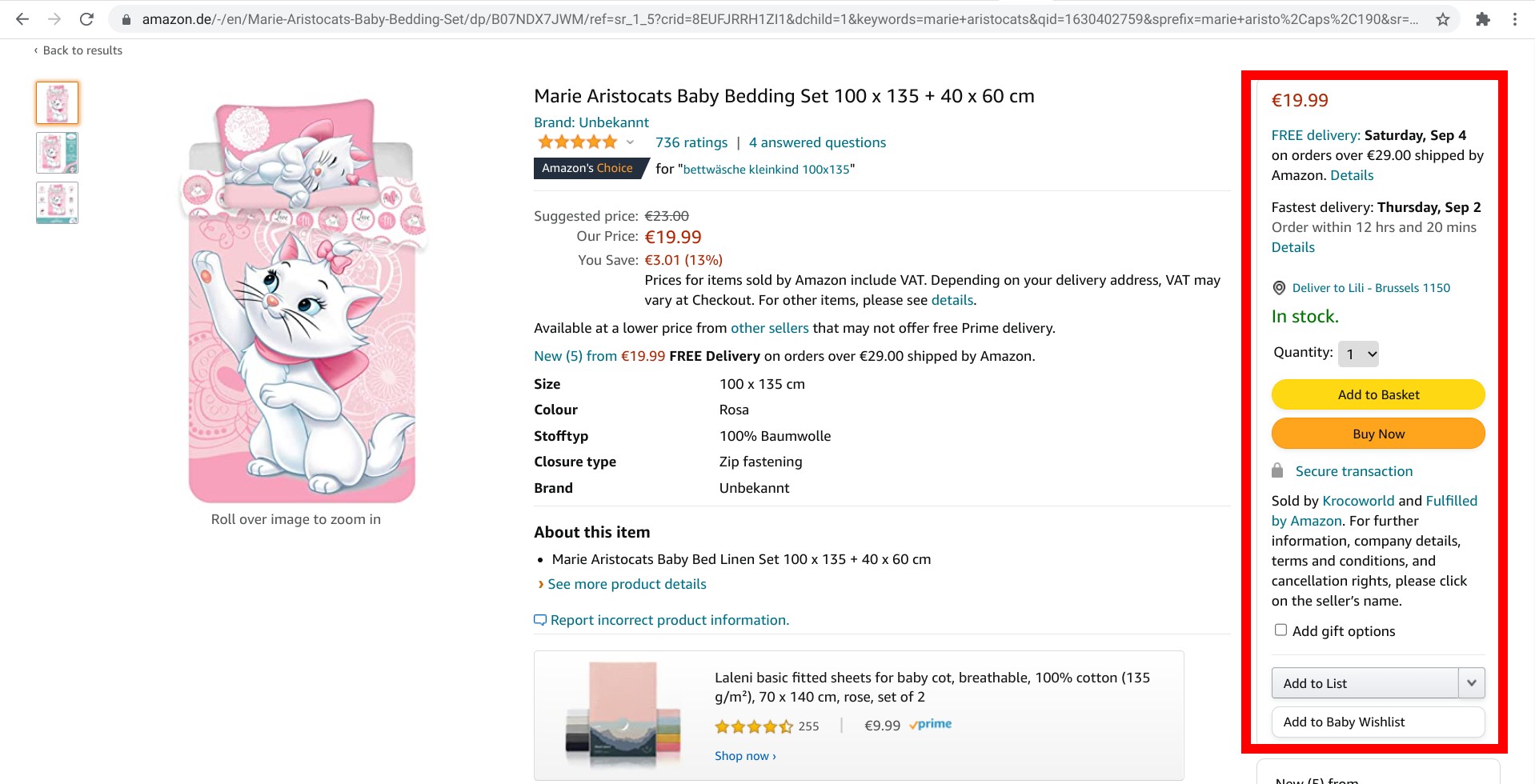Click Add to Baby Wishlist button

(x=1377, y=722)
